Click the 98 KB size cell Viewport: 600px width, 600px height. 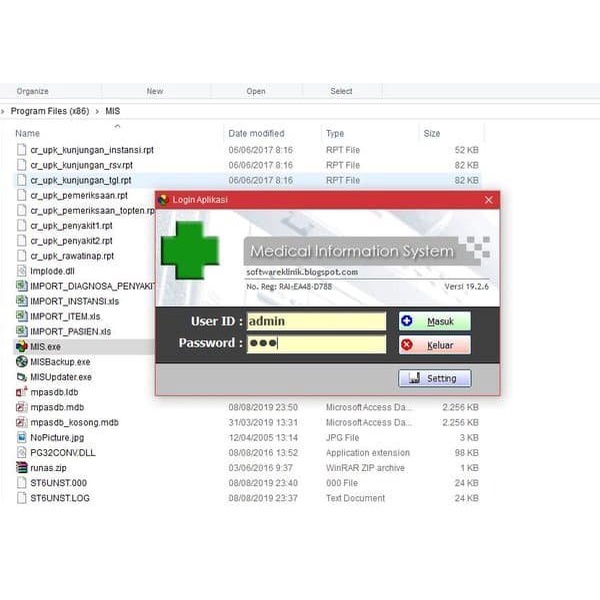coord(466,453)
